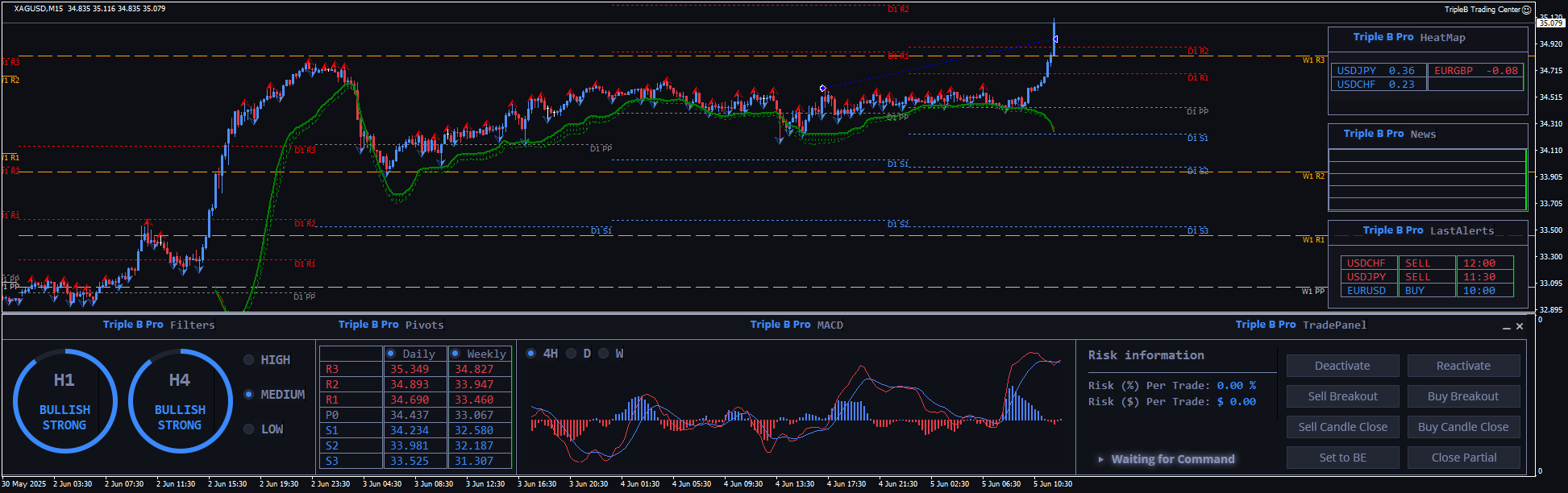Click the Sell Candle Close button
This screenshot has width=1568, height=493.
pos(1342,427)
